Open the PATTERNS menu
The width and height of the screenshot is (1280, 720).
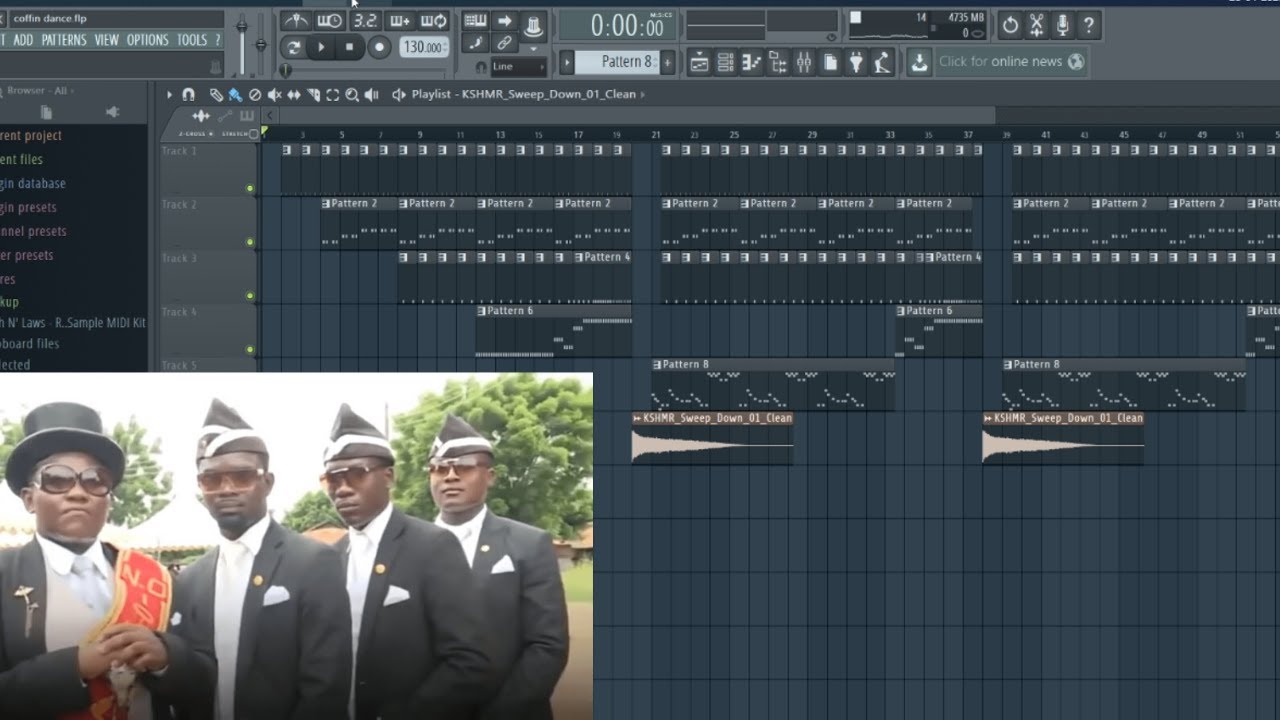[64, 40]
